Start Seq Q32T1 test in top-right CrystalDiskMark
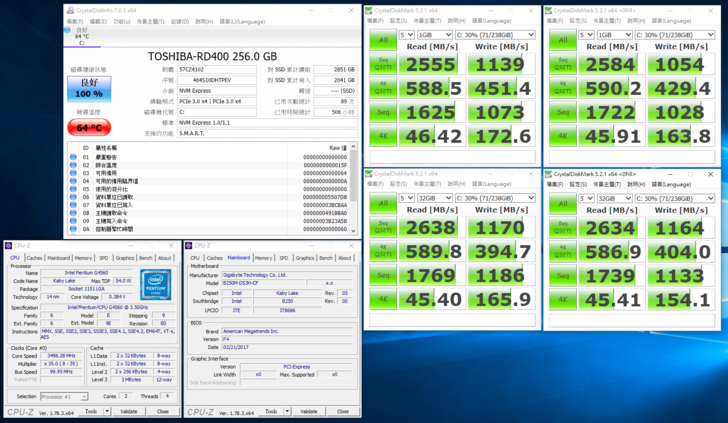This screenshot has width=728, height=423. [x=561, y=66]
